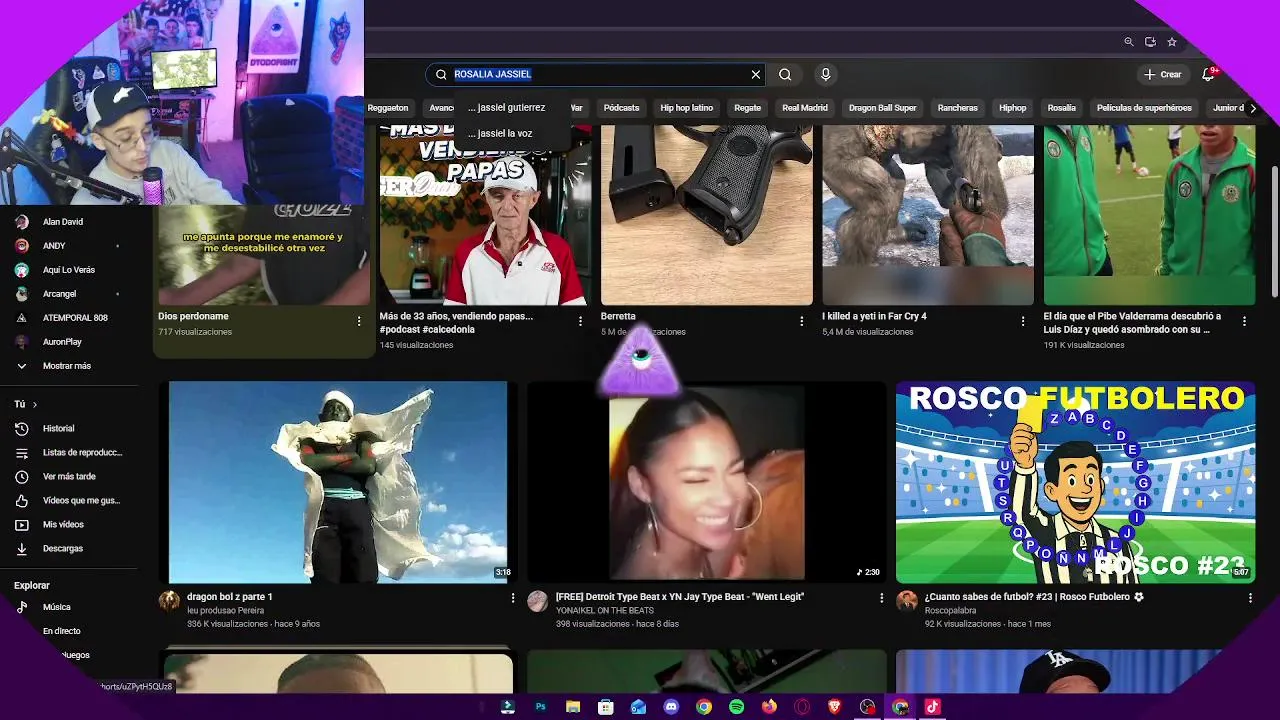1280x720 pixels.
Task: Open Outlook mail from the taskbar
Action: pos(638,706)
